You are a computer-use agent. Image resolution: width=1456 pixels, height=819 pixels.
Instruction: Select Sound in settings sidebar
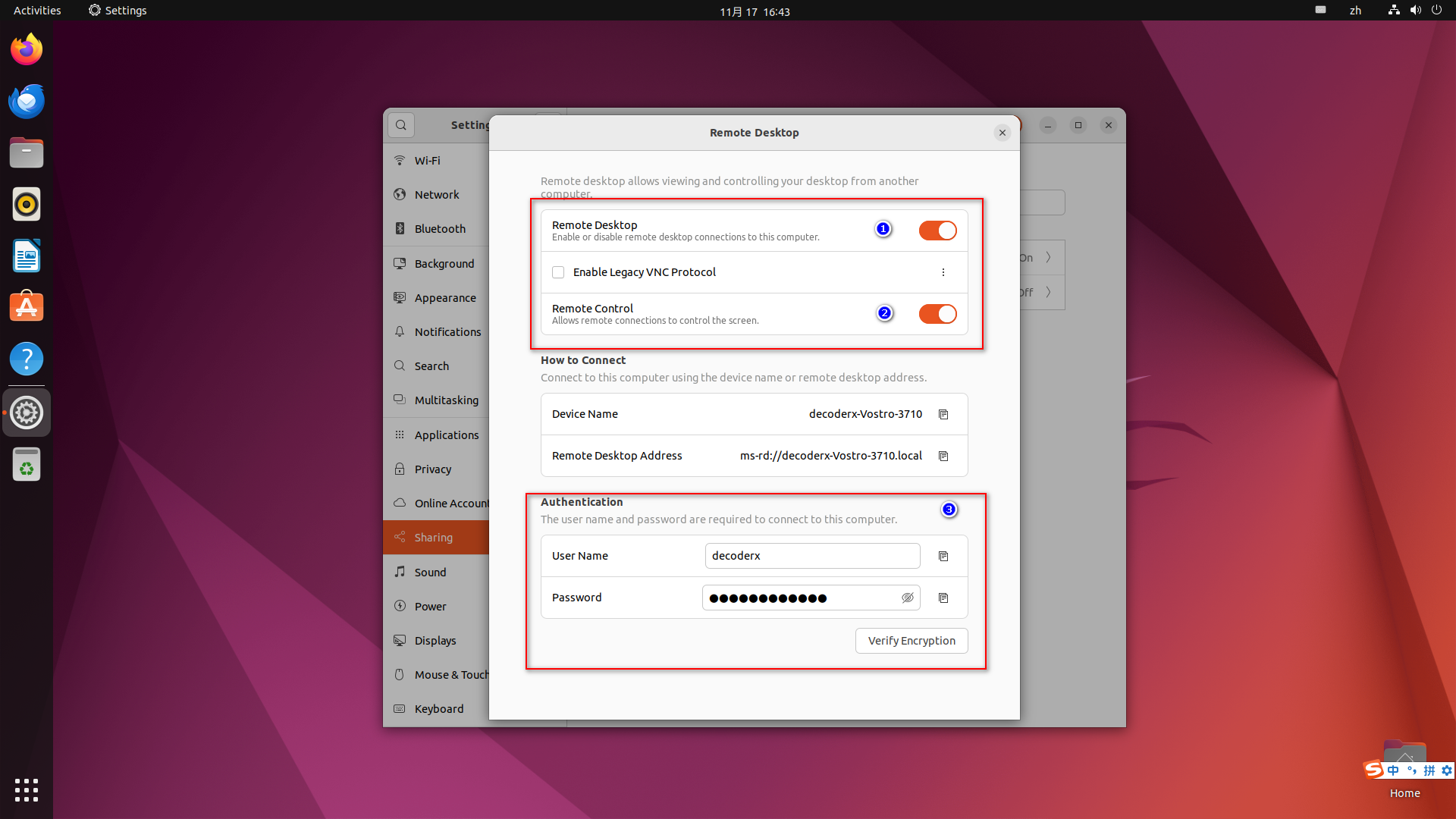coord(430,572)
